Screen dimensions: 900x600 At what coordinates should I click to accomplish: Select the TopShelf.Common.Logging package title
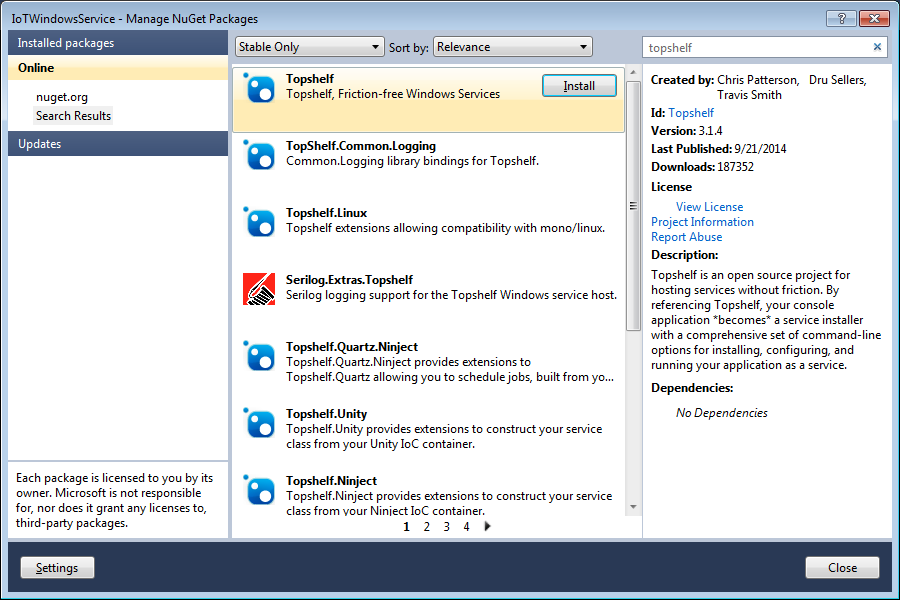[x=361, y=146]
